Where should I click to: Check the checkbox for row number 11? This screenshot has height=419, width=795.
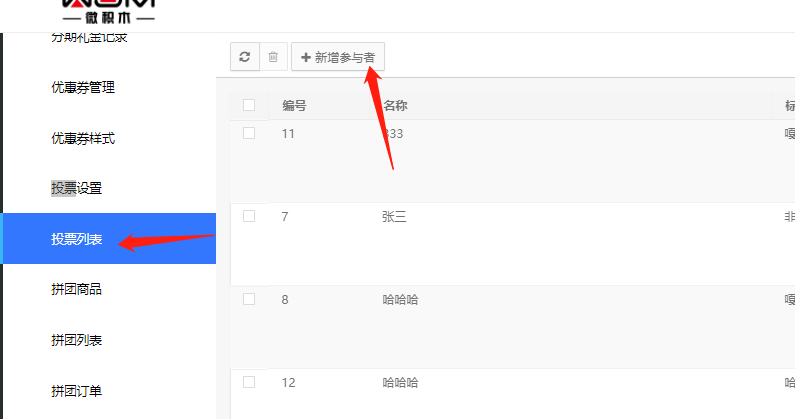(x=249, y=133)
